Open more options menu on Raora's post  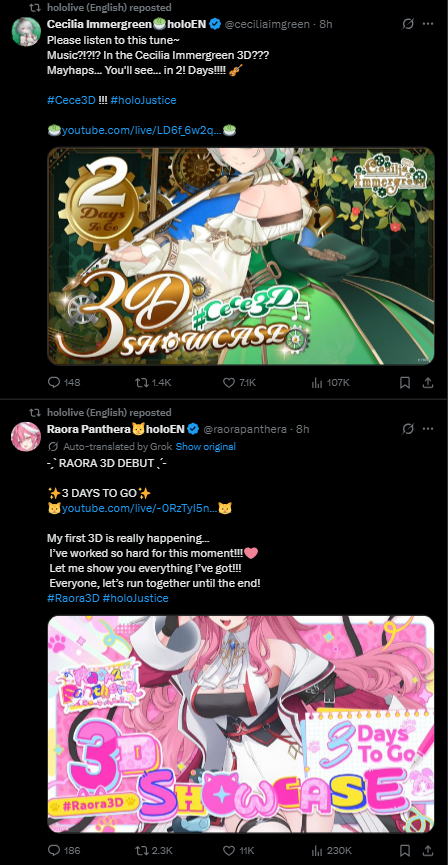click(428, 429)
